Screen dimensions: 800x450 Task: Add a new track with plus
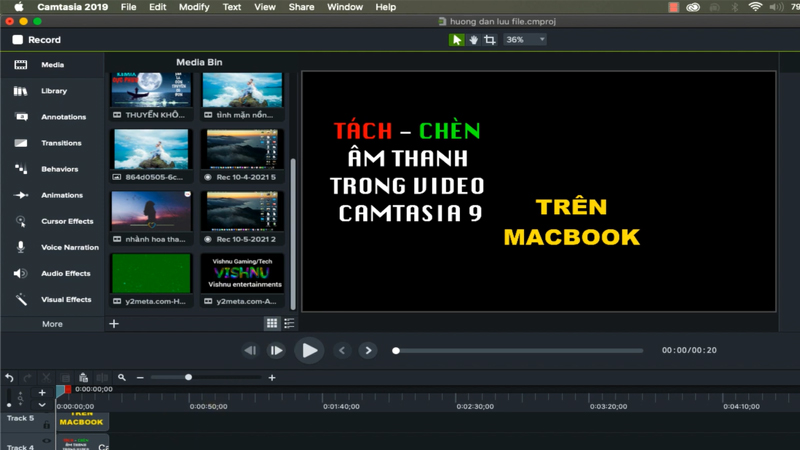tap(42, 392)
